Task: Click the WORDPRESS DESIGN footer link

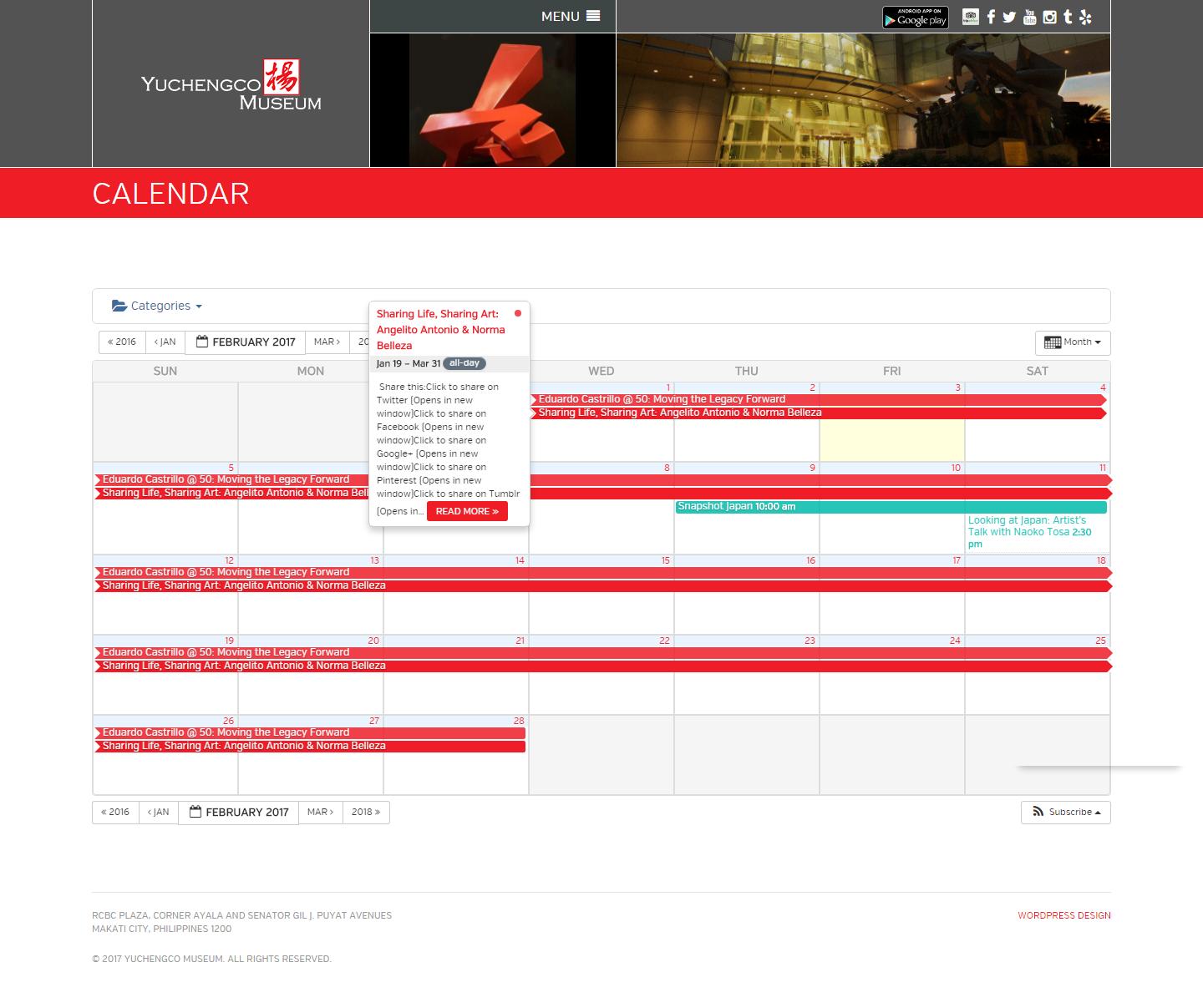Action: (1064, 915)
